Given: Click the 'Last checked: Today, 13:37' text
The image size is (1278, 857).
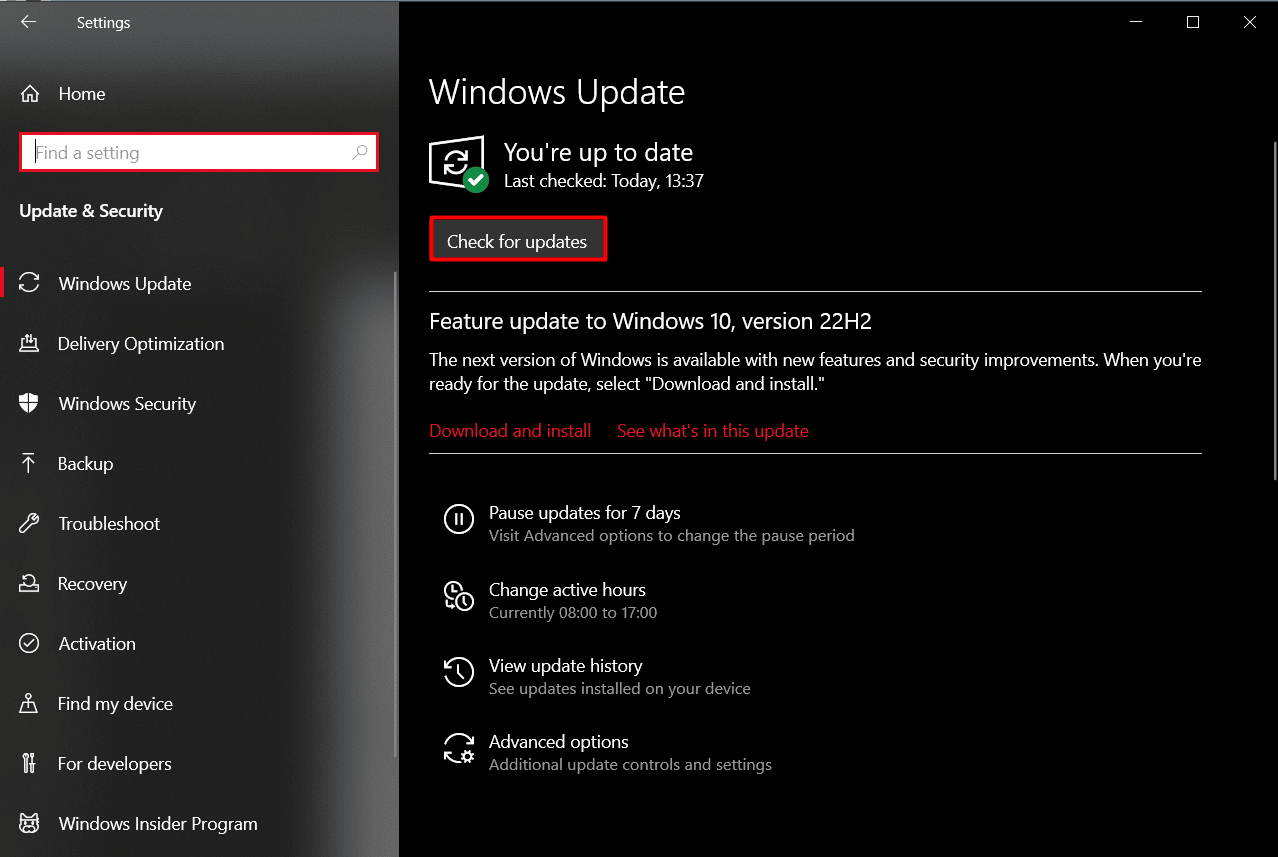Looking at the screenshot, I should (603, 182).
